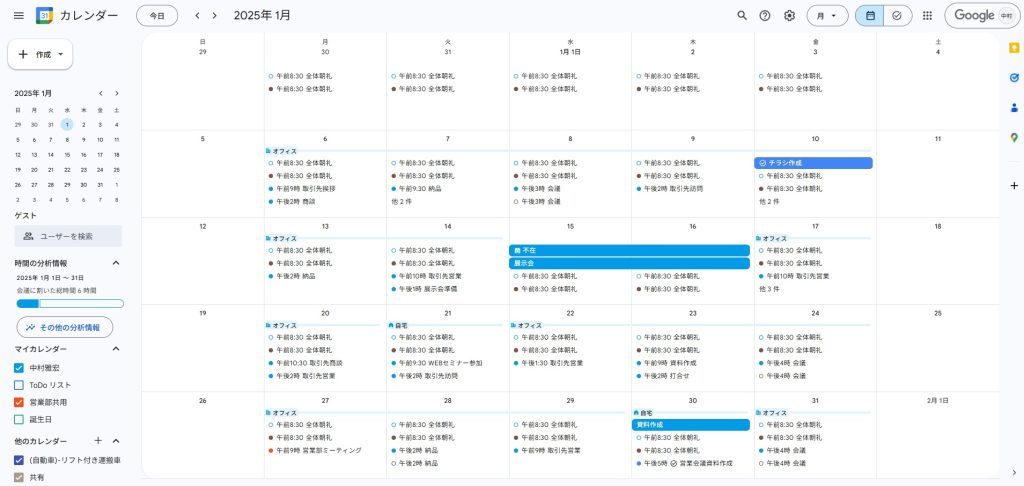Toggle the ToDo リスト calendar checkbox
The width and height of the screenshot is (1024, 486).
tap(19, 385)
